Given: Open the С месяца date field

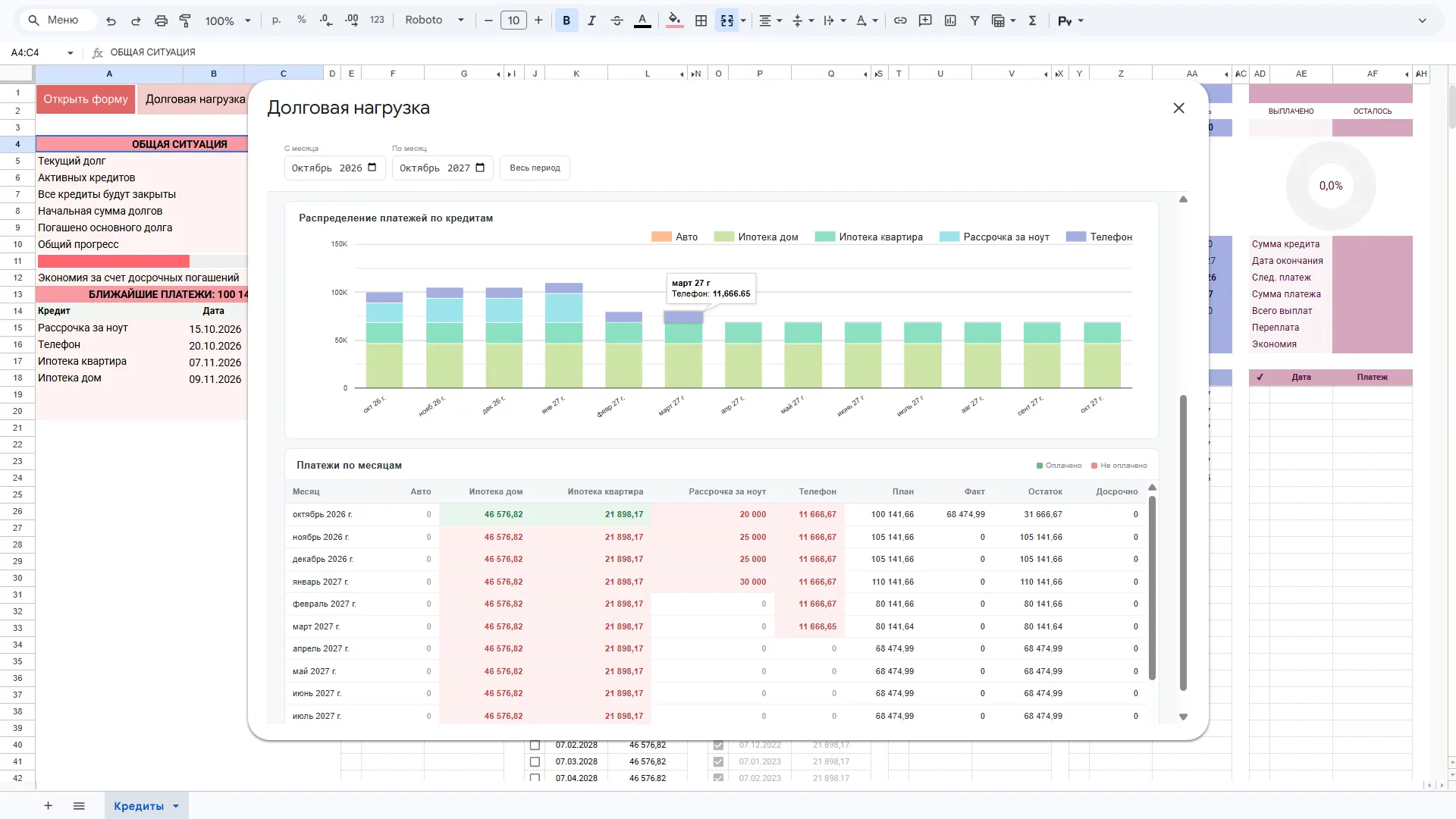Looking at the screenshot, I should [x=334, y=168].
